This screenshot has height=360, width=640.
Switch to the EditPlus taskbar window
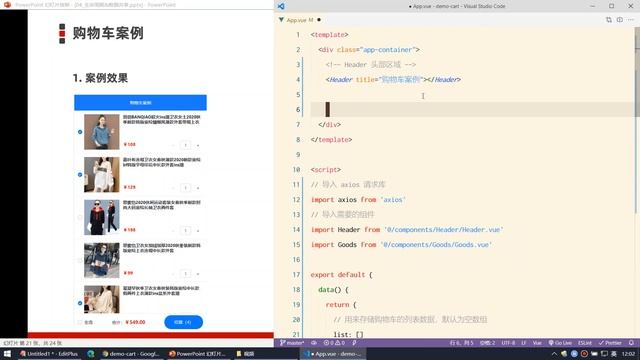point(49,354)
